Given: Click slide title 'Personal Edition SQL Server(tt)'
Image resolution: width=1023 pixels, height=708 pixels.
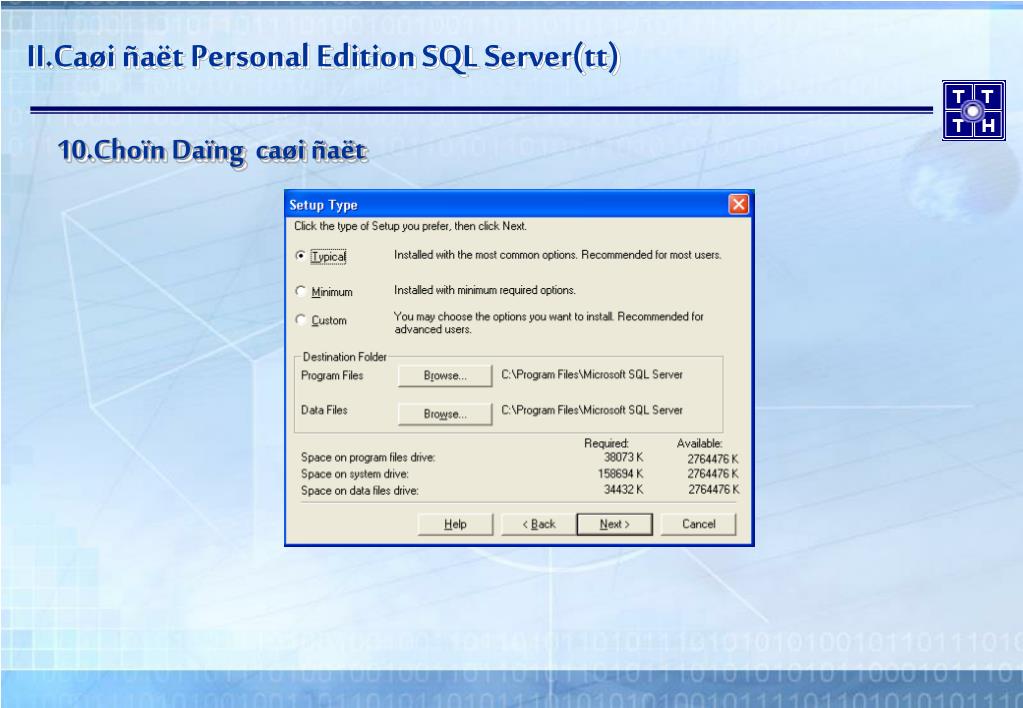Looking at the screenshot, I should (405, 57).
